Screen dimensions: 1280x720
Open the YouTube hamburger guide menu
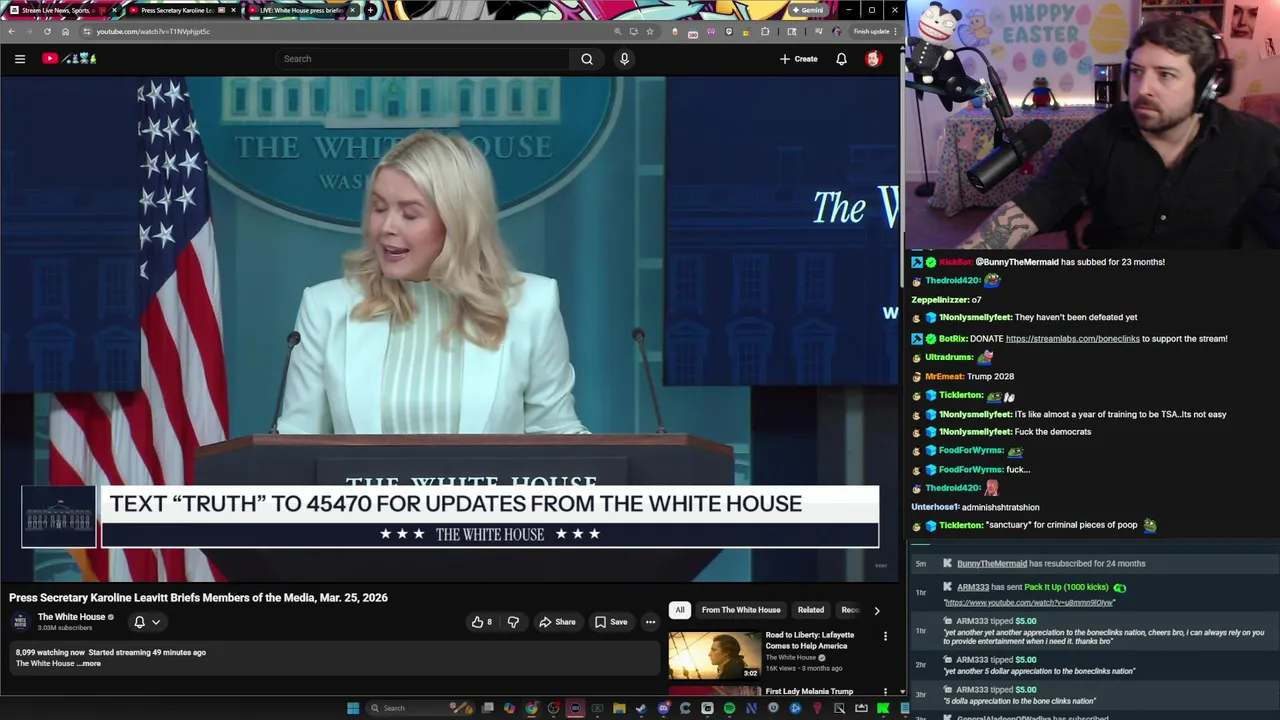tap(19, 59)
